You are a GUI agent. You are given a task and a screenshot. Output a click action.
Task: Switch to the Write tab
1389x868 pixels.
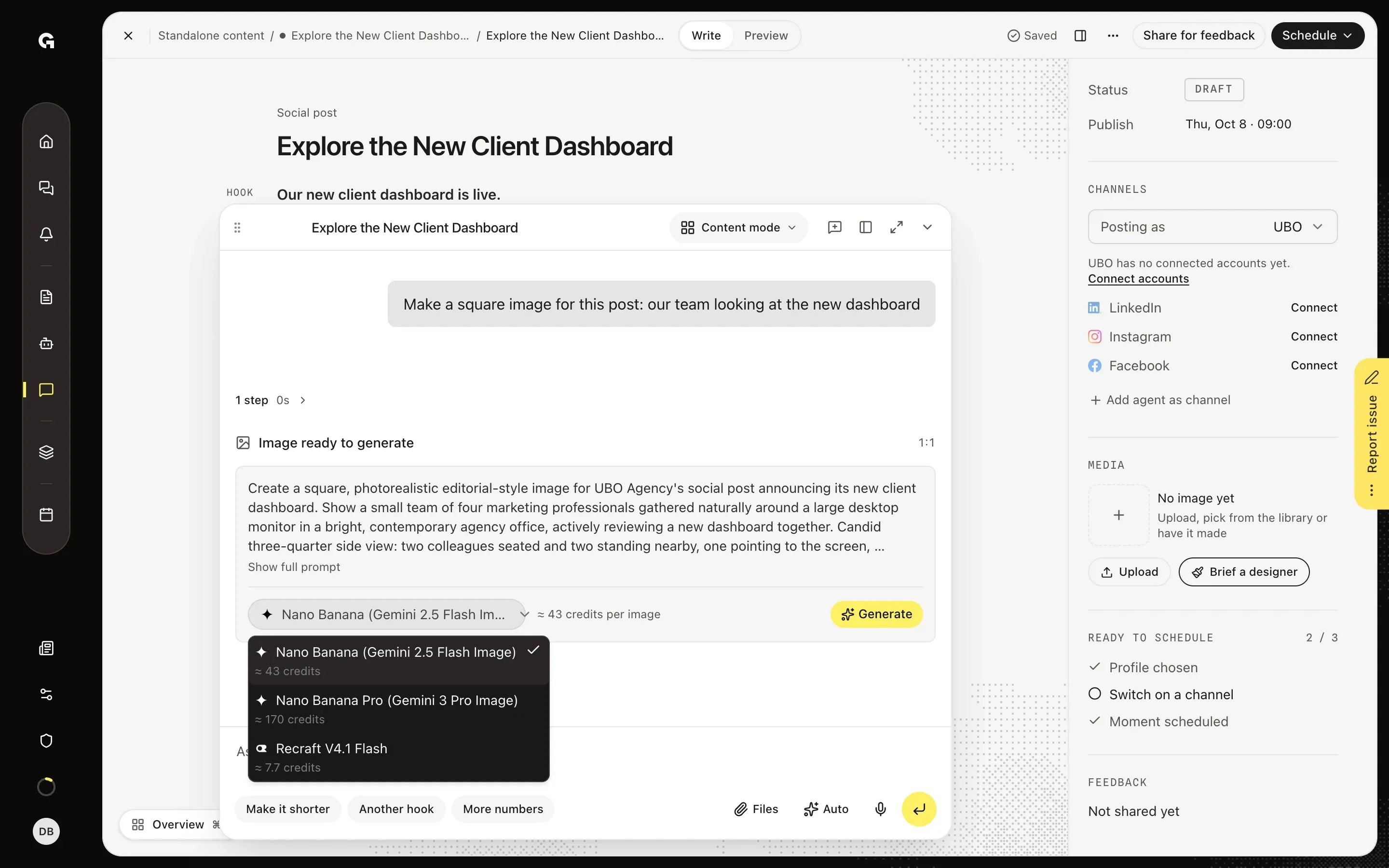(x=706, y=36)
